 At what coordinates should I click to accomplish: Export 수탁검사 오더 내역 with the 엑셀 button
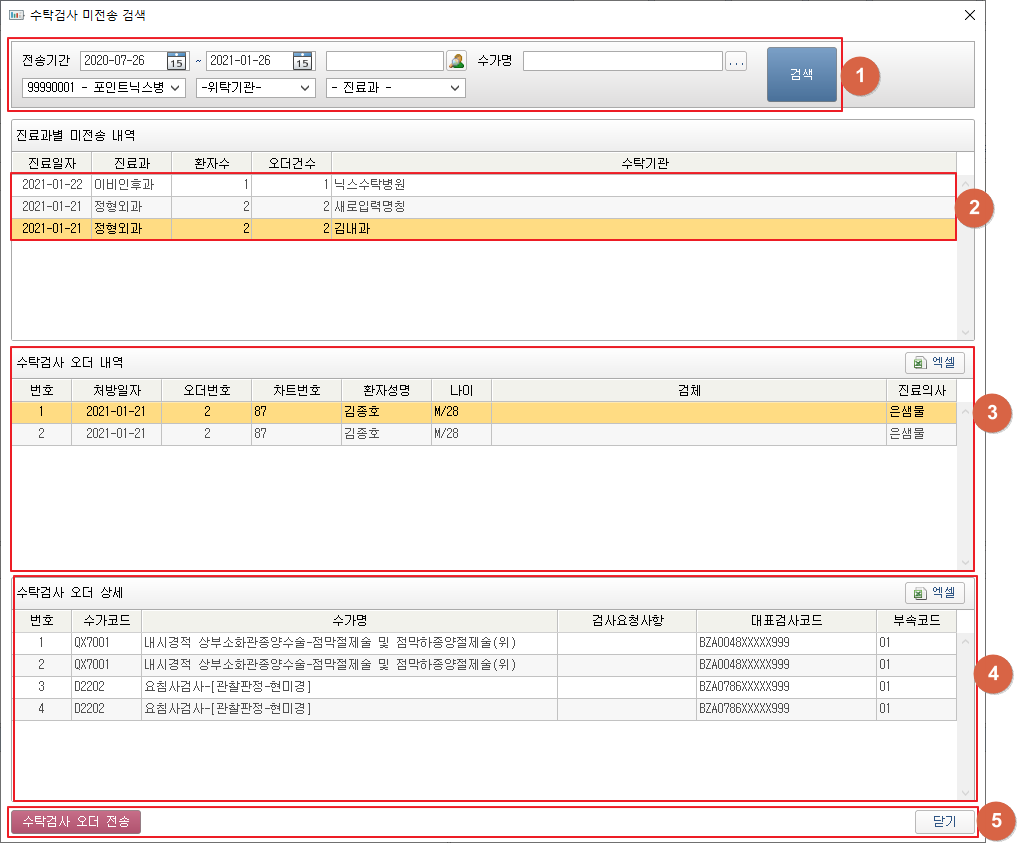pyautogui.click(x=934, y=362)
